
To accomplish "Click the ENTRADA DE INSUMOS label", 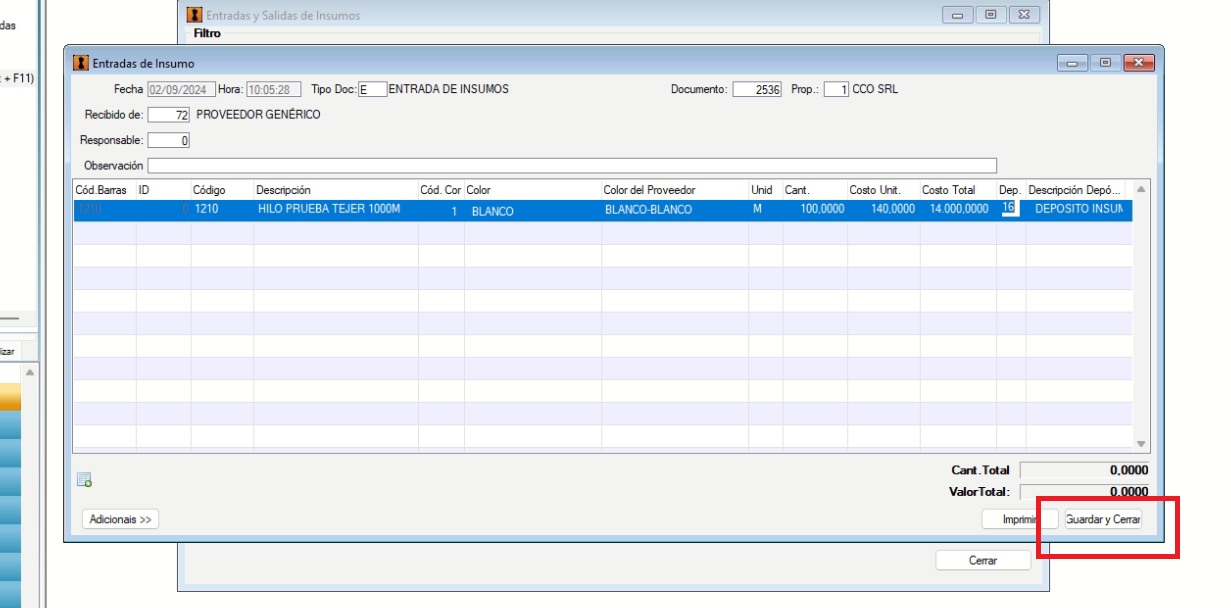I will [448, 89].
